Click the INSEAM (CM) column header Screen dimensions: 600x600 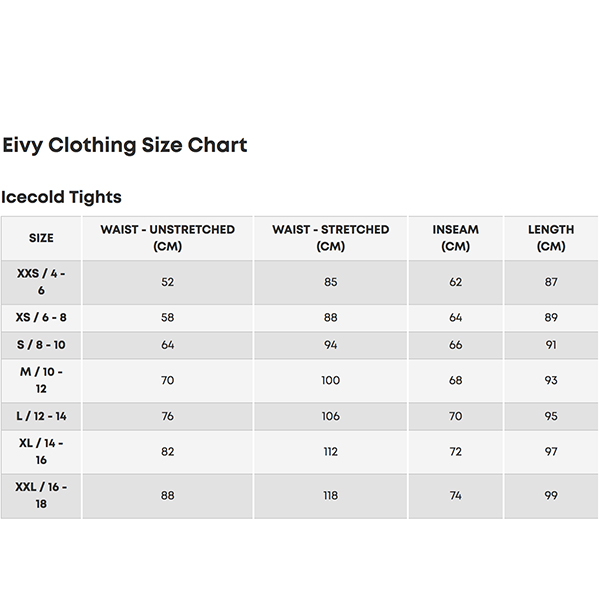coord(455,238)
